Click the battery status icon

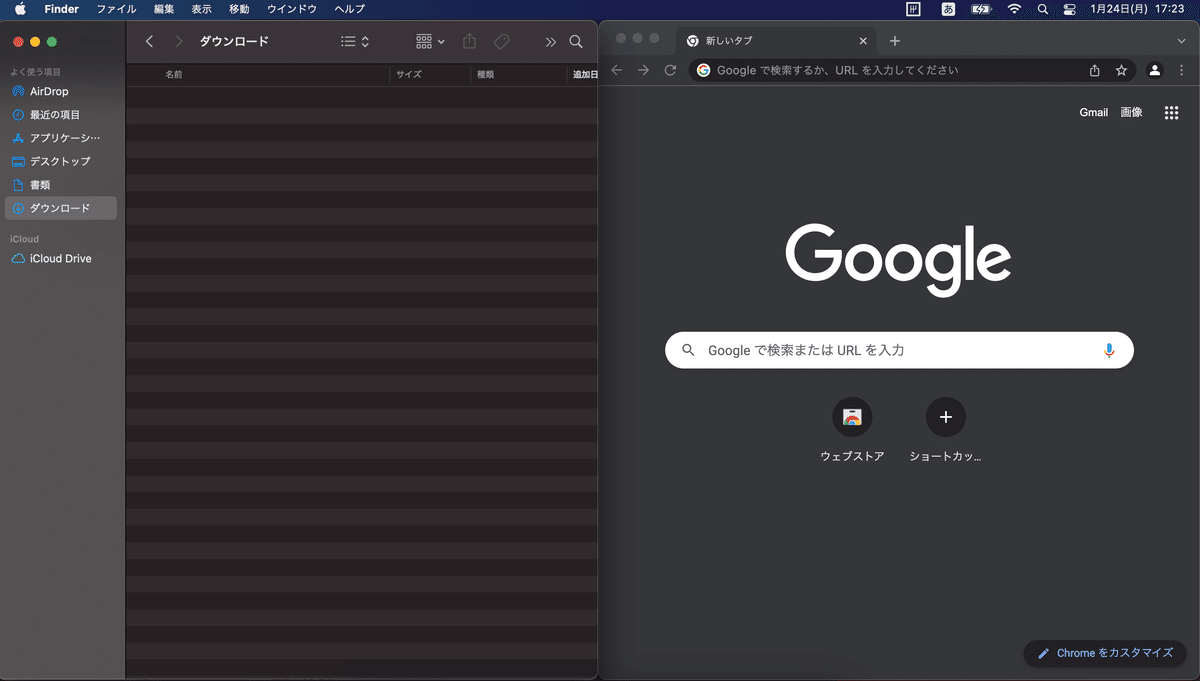[981, 9]
